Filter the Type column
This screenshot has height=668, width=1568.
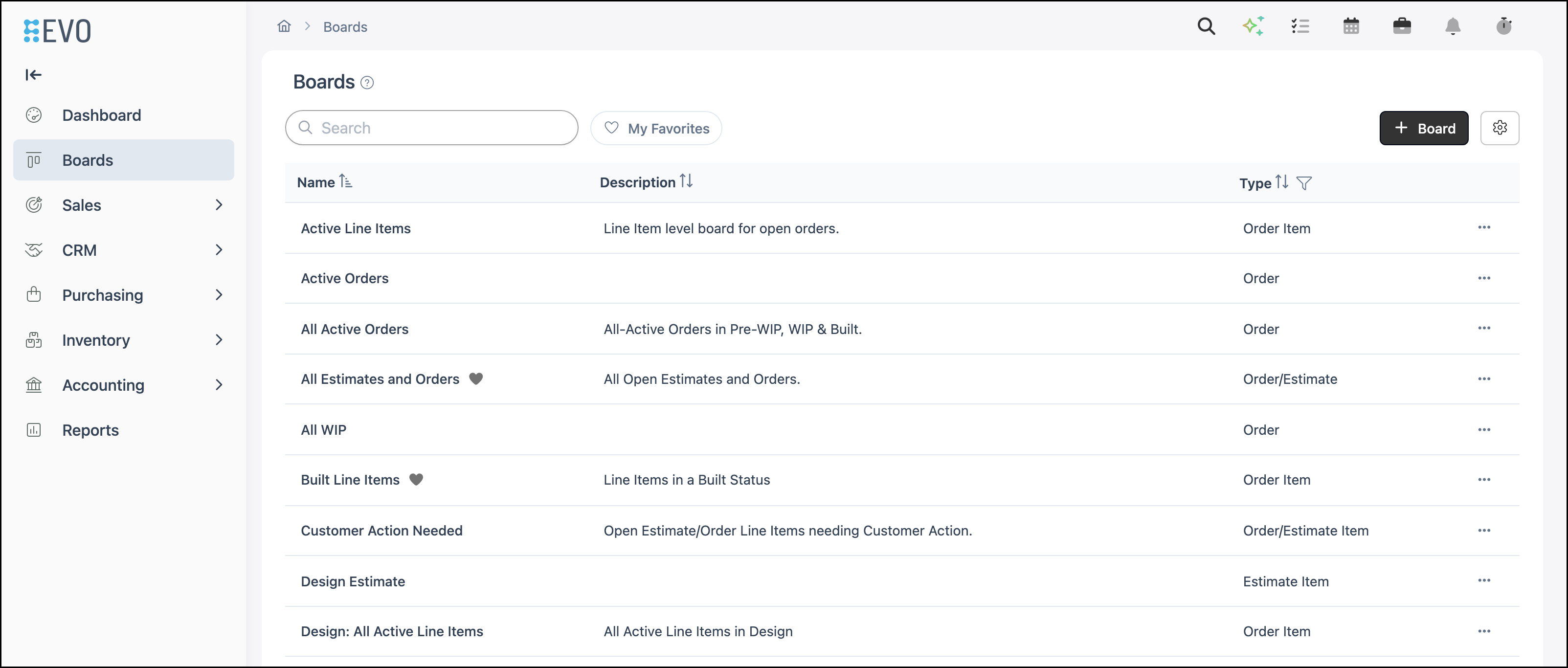tap(1304, 183)
